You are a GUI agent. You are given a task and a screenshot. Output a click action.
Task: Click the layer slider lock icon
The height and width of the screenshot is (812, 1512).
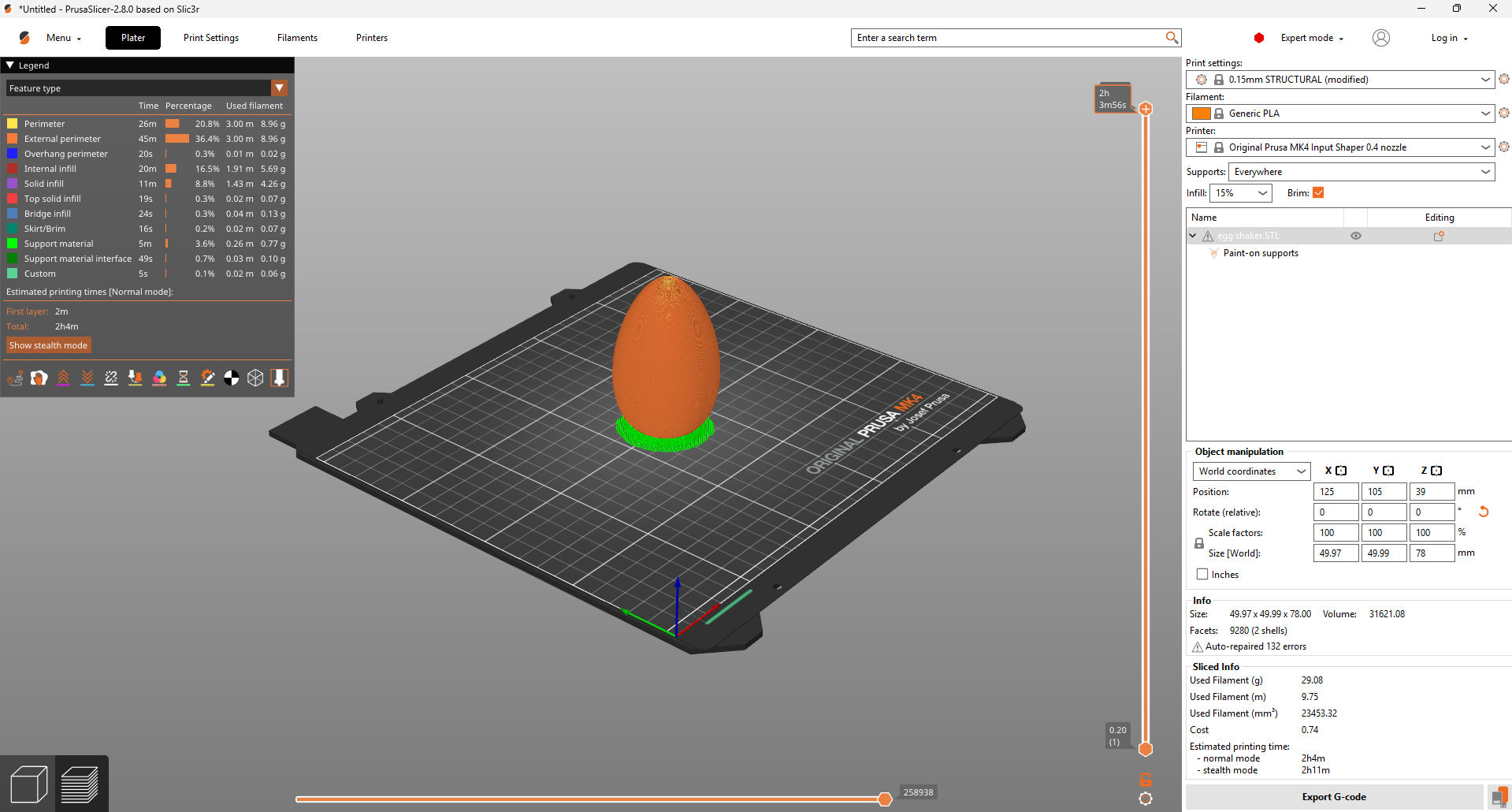pos(1146,780)
